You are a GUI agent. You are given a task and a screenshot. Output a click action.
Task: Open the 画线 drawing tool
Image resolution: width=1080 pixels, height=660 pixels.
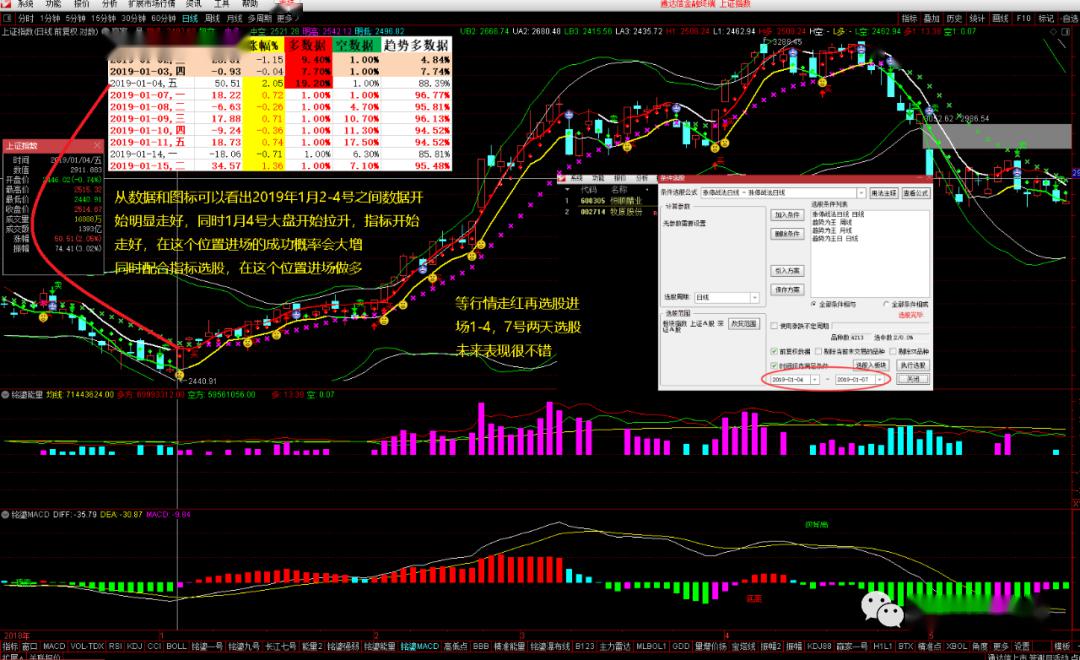(x=1000, y=18)
